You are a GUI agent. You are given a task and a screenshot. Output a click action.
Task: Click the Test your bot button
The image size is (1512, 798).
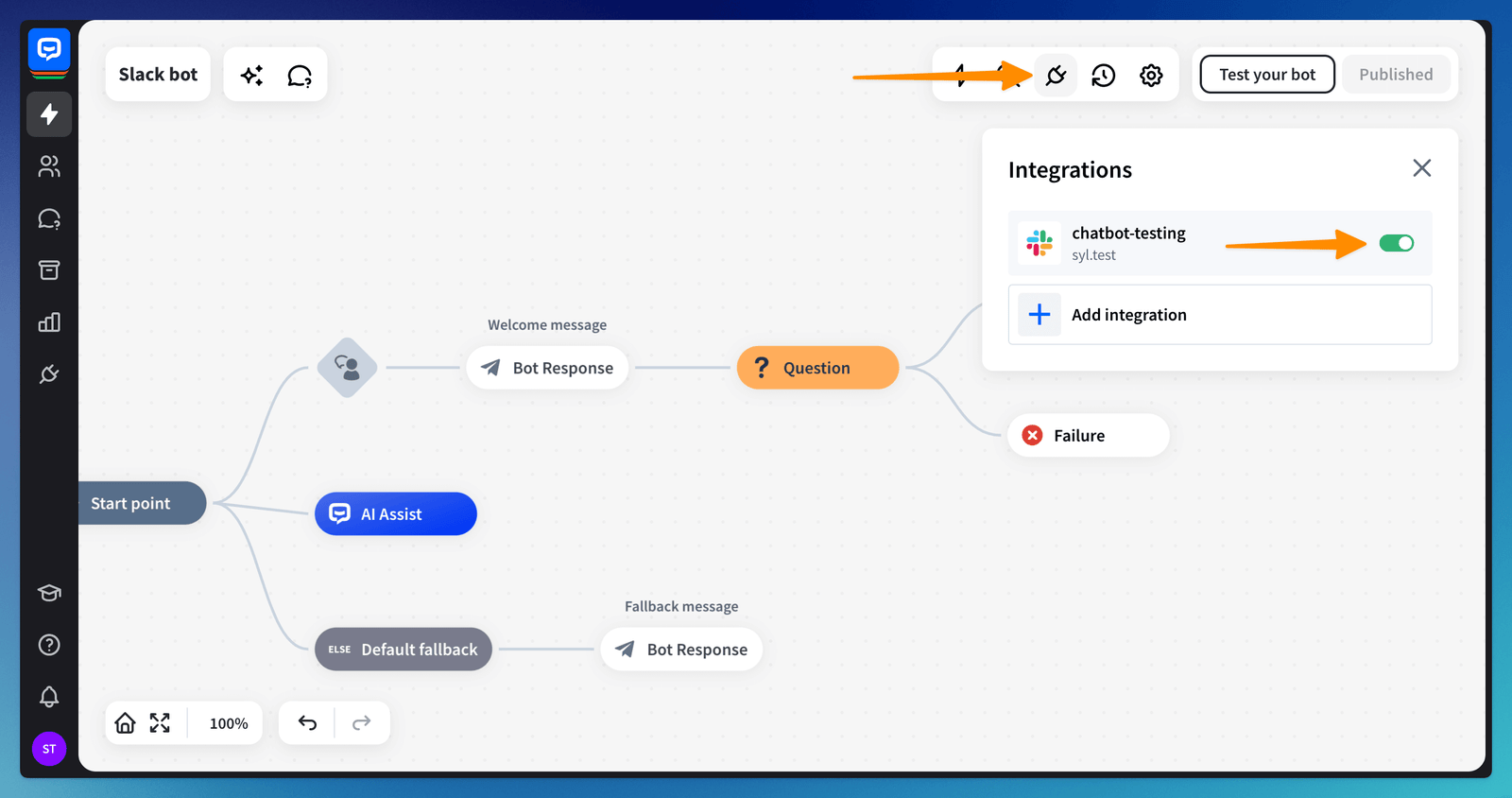coord(1266,75)
